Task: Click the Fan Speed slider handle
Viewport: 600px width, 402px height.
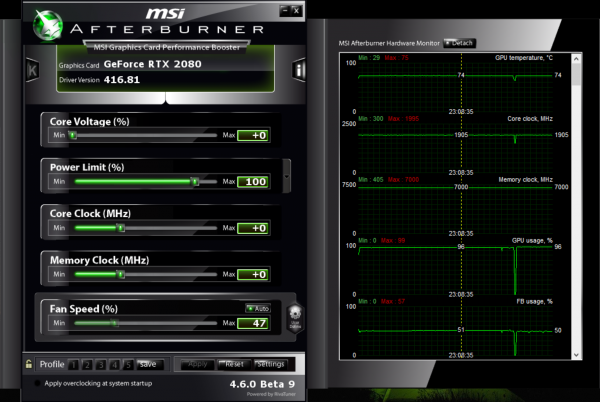Action: [114, 323]
